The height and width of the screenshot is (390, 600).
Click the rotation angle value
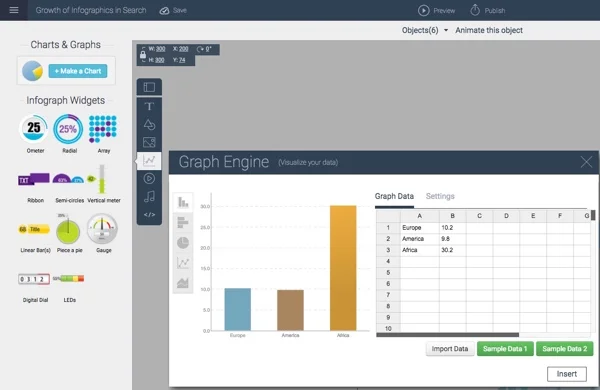(x=209, y=49)
